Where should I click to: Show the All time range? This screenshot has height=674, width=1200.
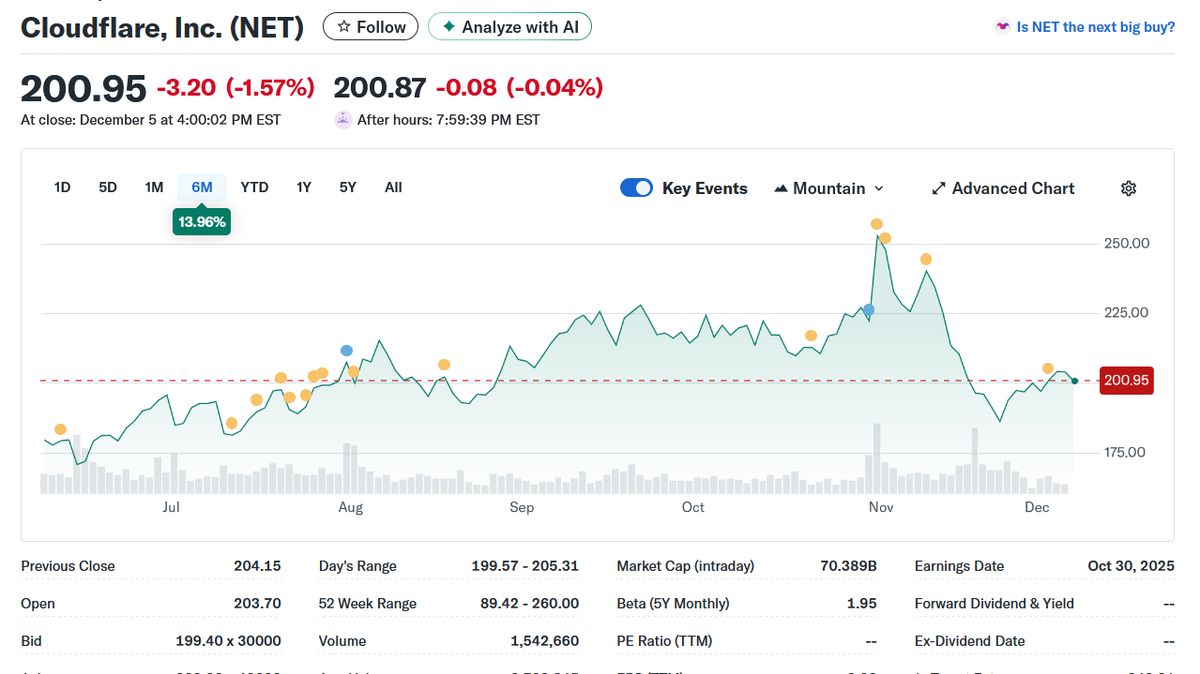(393, 187)
